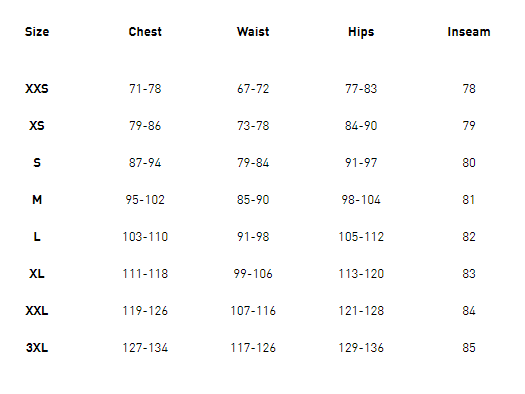Select the S size row label
525x394 pixels.
click(x=37, y=163)
